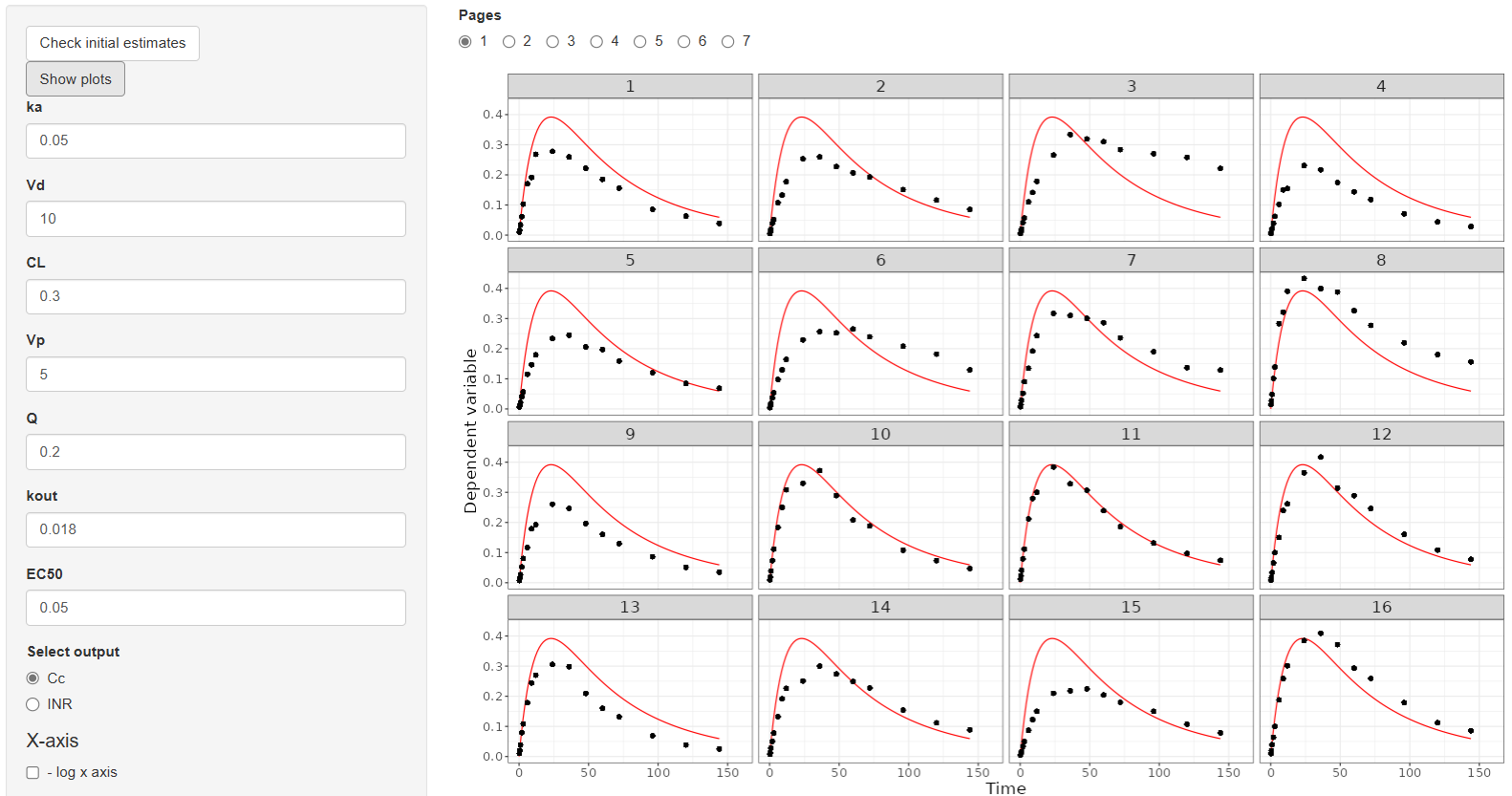The height and width of the screenshot is (796, 1512).
Task: Go to plot page 4
Action: click(597, 41)
